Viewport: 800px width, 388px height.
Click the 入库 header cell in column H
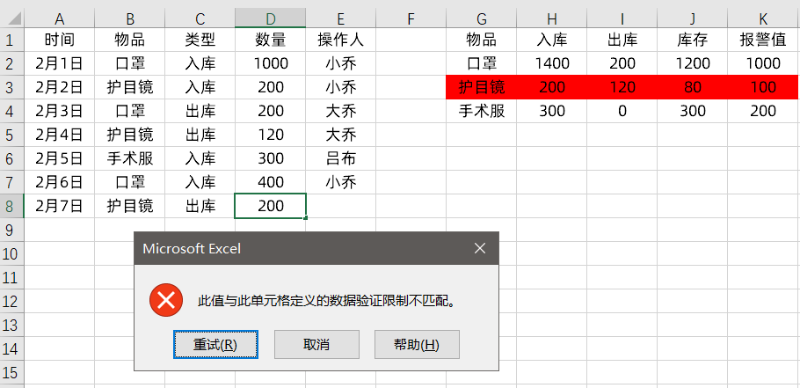[552, 40]
